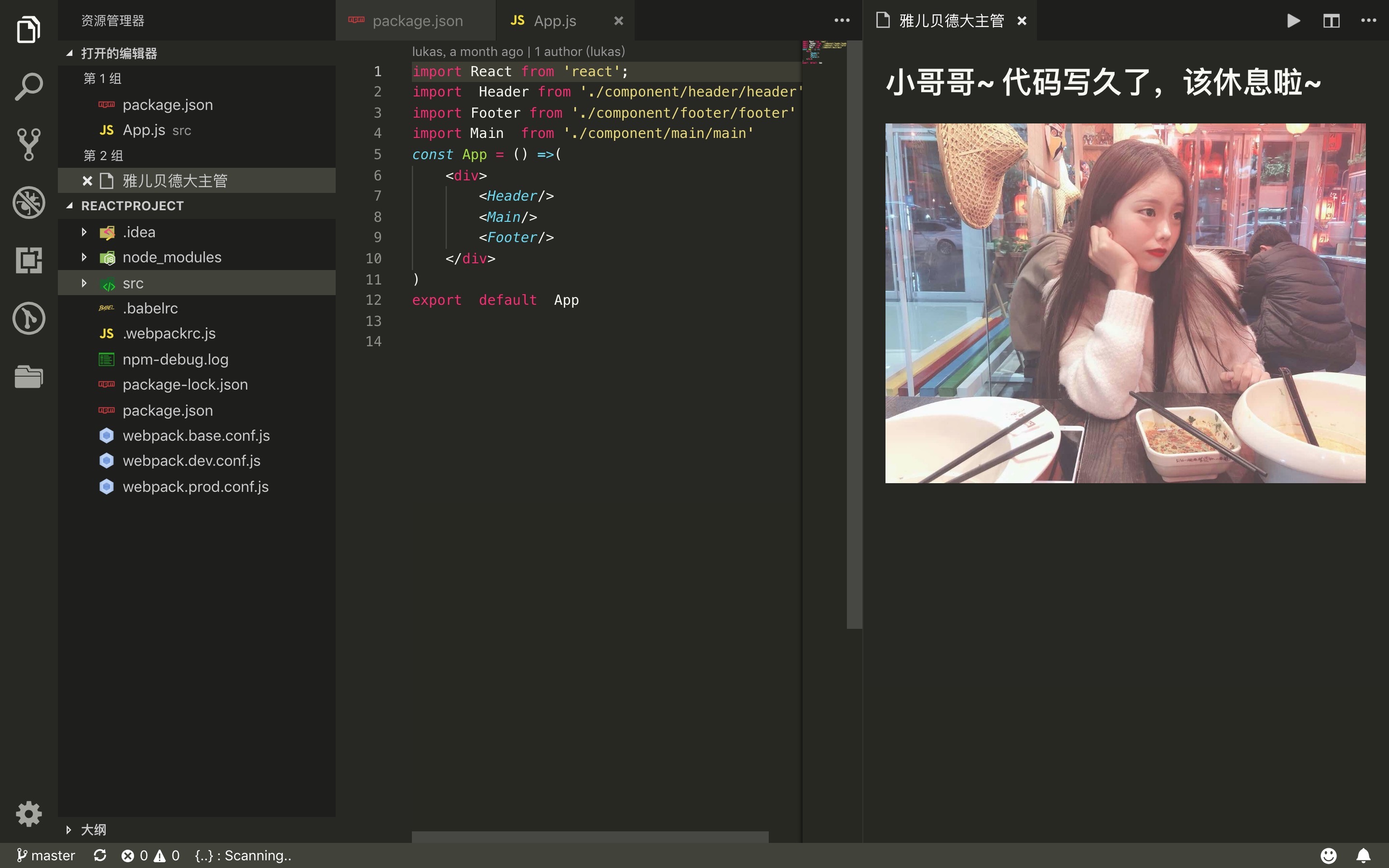Open the notifications bell

(1363, 855)
